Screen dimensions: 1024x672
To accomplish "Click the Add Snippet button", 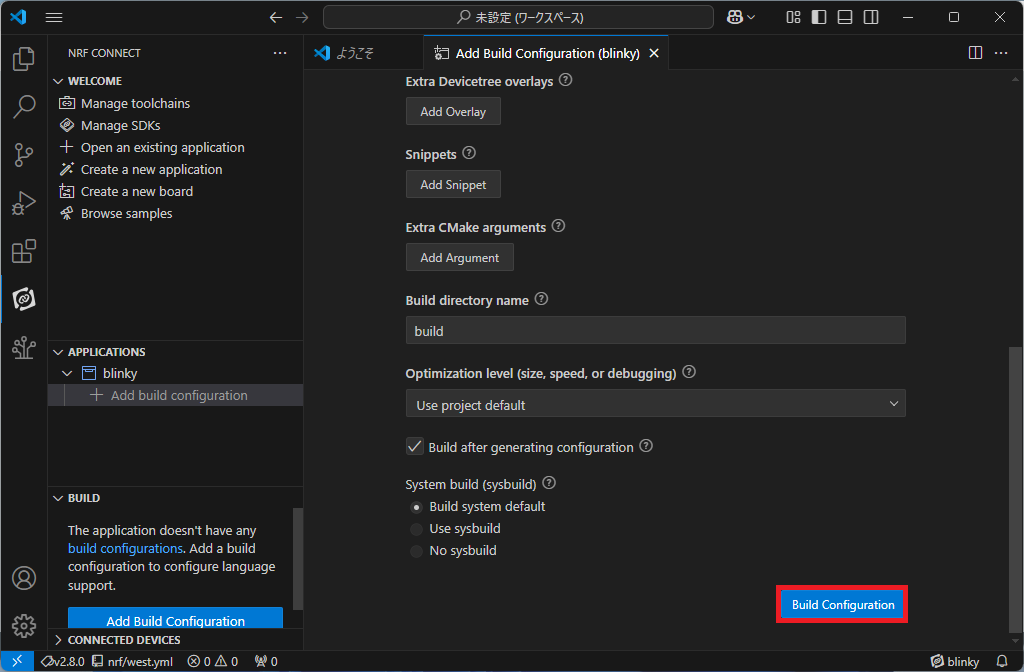I will tap(453, 185).
